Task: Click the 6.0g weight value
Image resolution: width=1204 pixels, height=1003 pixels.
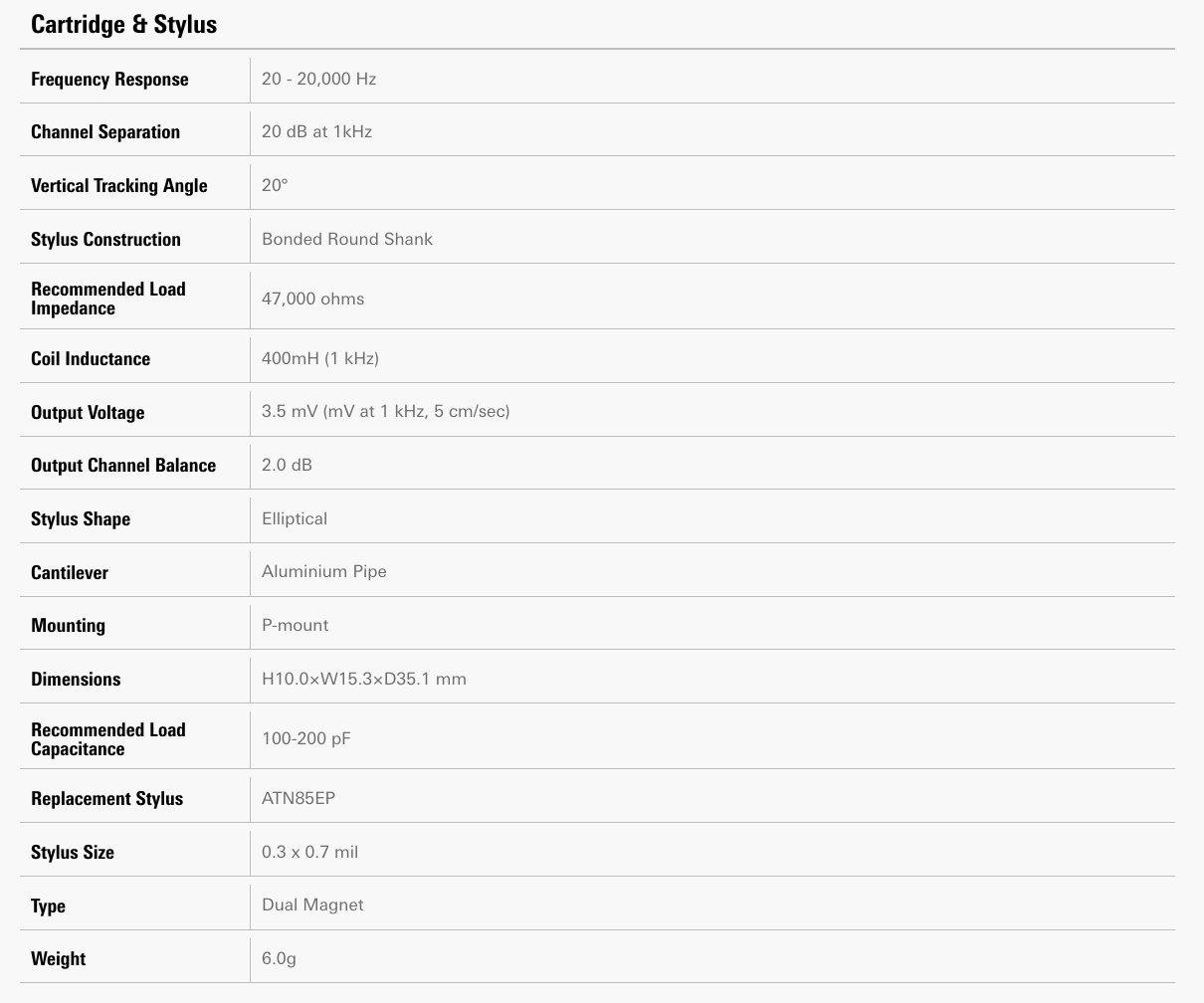Action: click(x=279, y=958)
